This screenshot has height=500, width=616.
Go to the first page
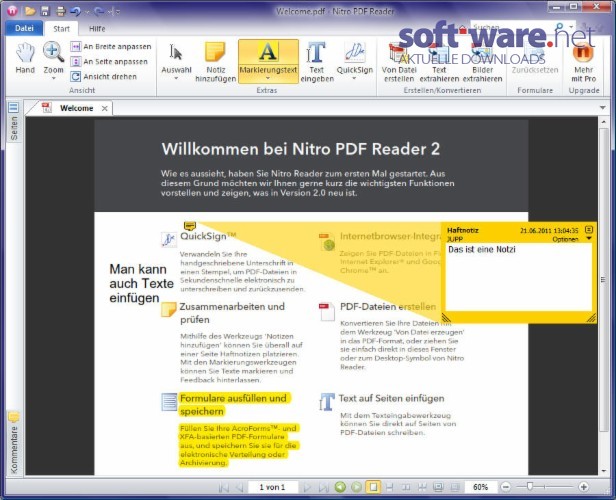click(x=224, y=487)
